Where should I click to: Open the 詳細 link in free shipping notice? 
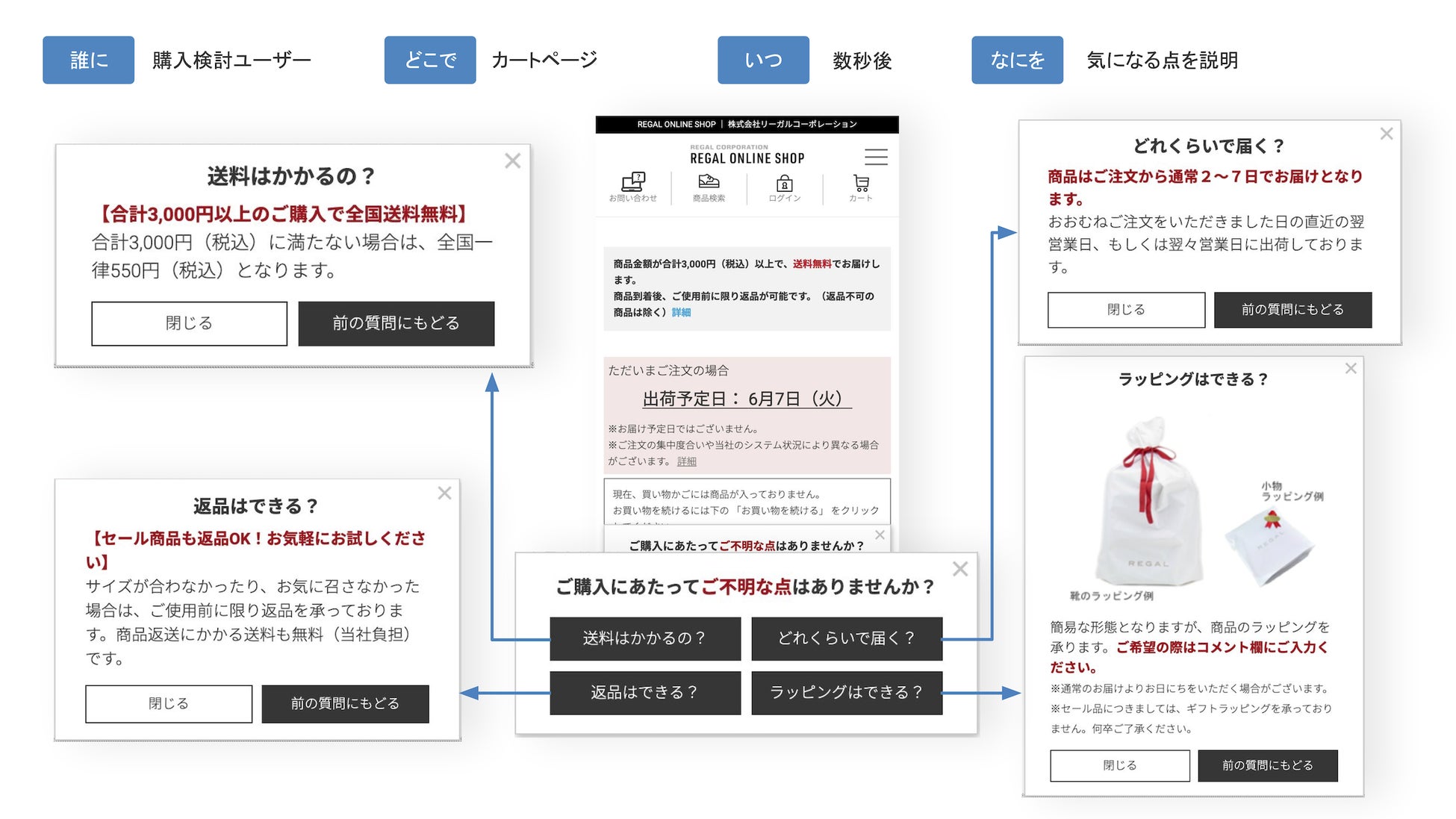pos(681,313)
